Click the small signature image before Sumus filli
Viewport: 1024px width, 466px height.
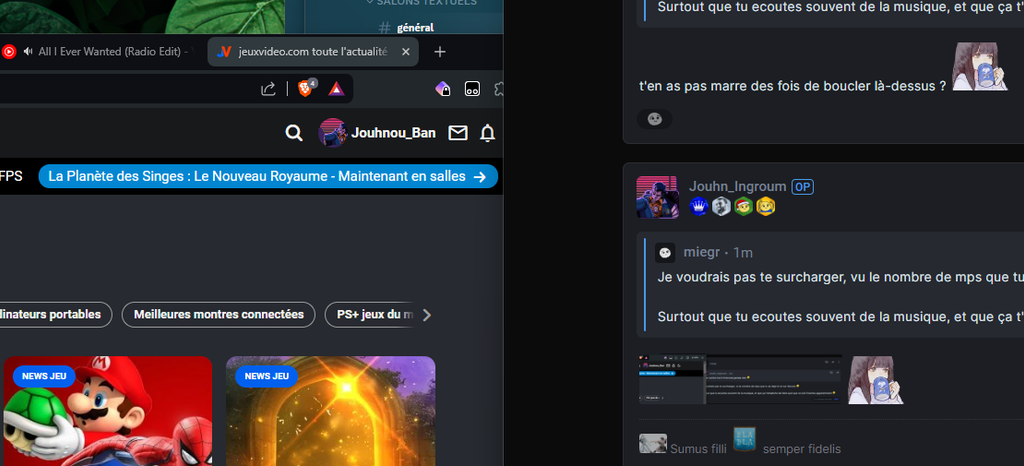(x=653, y=443)
